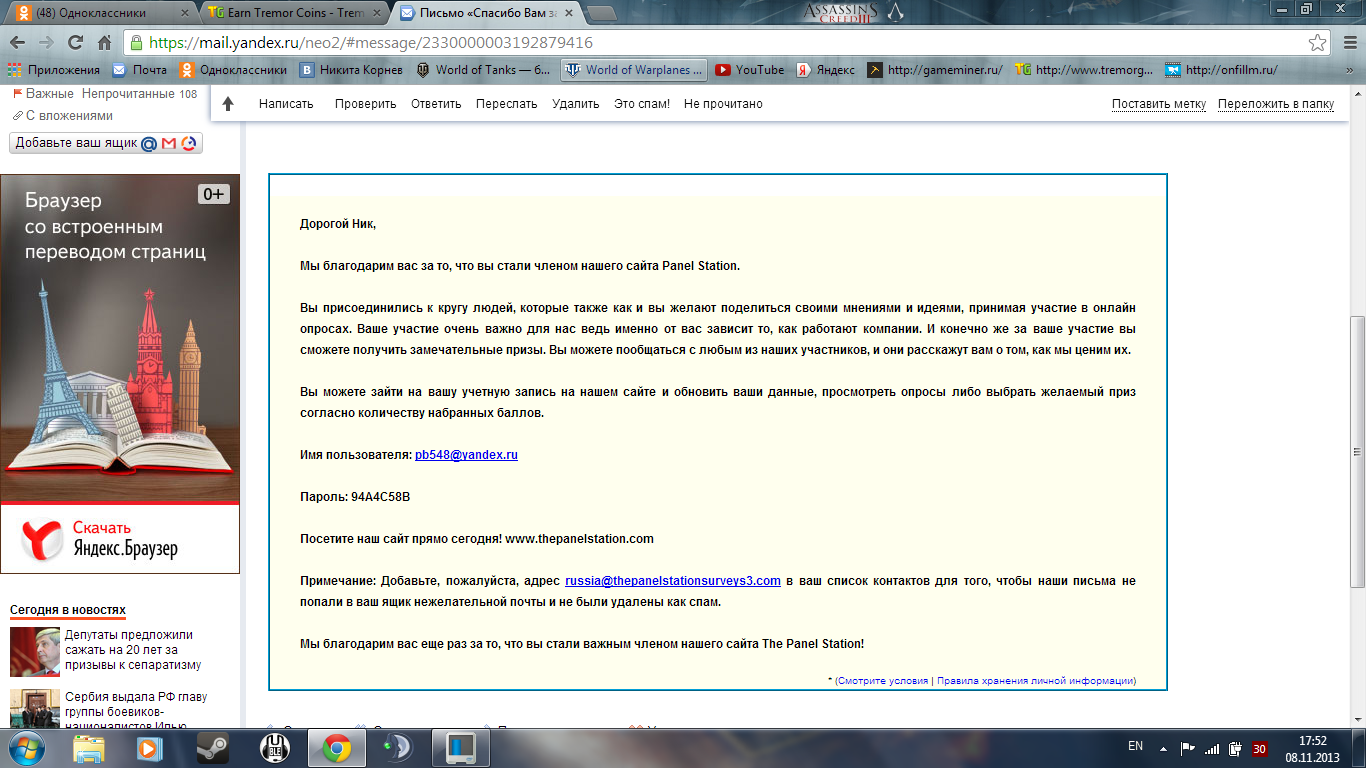
Task: Open the onfillm.ru bookmark
Action: tap(1221, 70)
